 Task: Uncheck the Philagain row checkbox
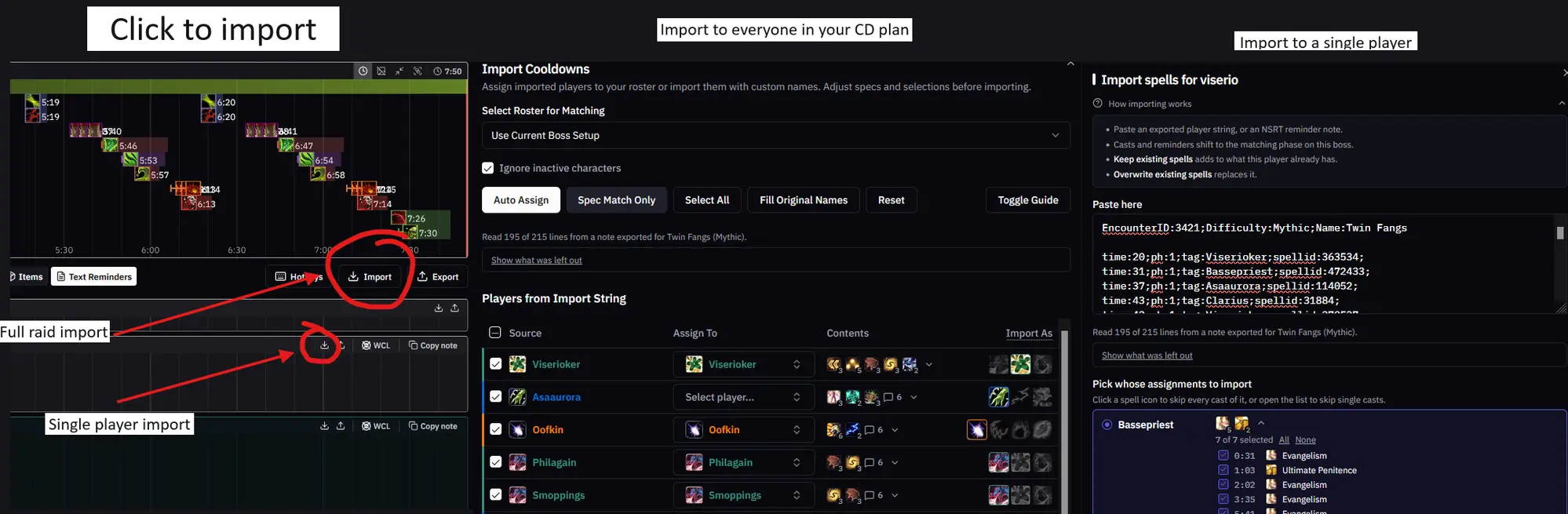point(495,462)
